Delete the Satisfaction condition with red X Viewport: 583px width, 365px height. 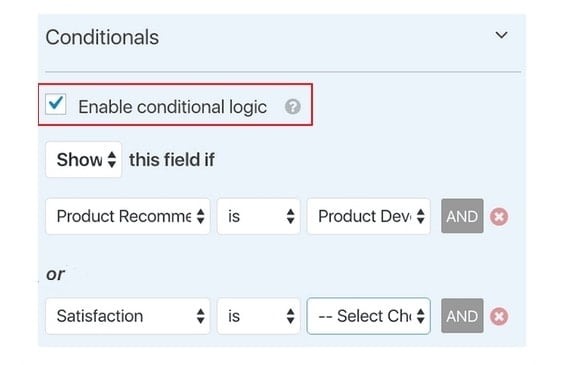(499, 317)
